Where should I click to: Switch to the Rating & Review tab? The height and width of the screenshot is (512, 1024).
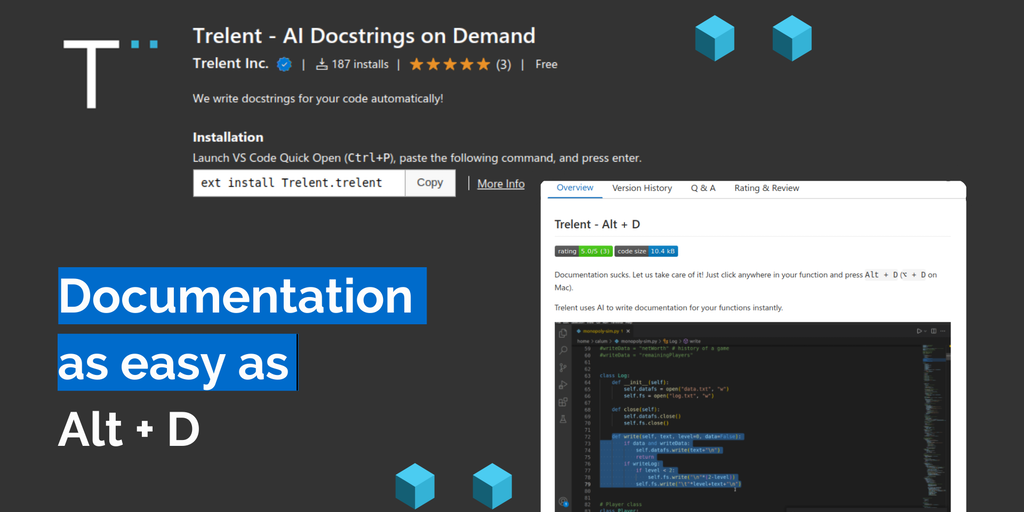point(766,188)
